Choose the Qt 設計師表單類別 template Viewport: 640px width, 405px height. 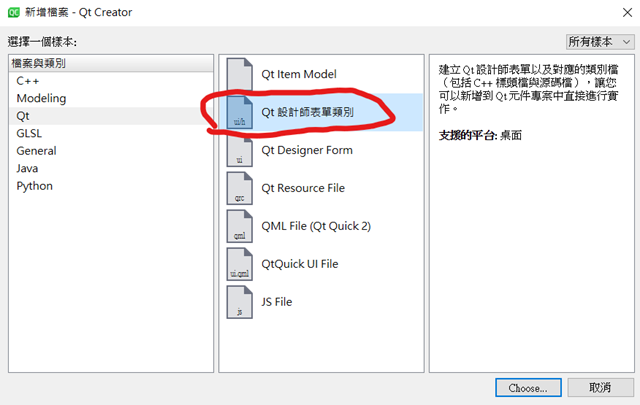(321, 112)
